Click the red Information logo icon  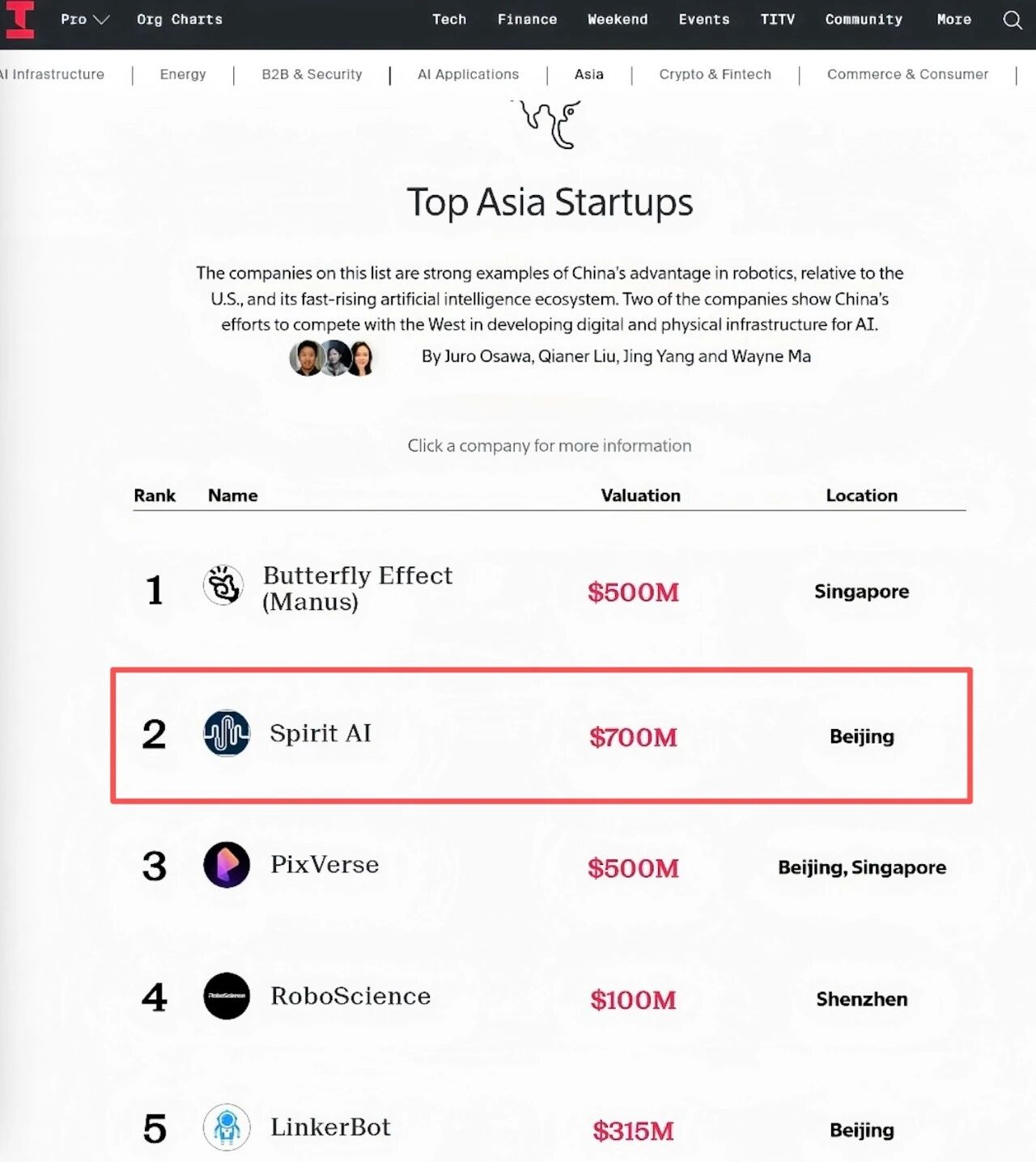20,19
